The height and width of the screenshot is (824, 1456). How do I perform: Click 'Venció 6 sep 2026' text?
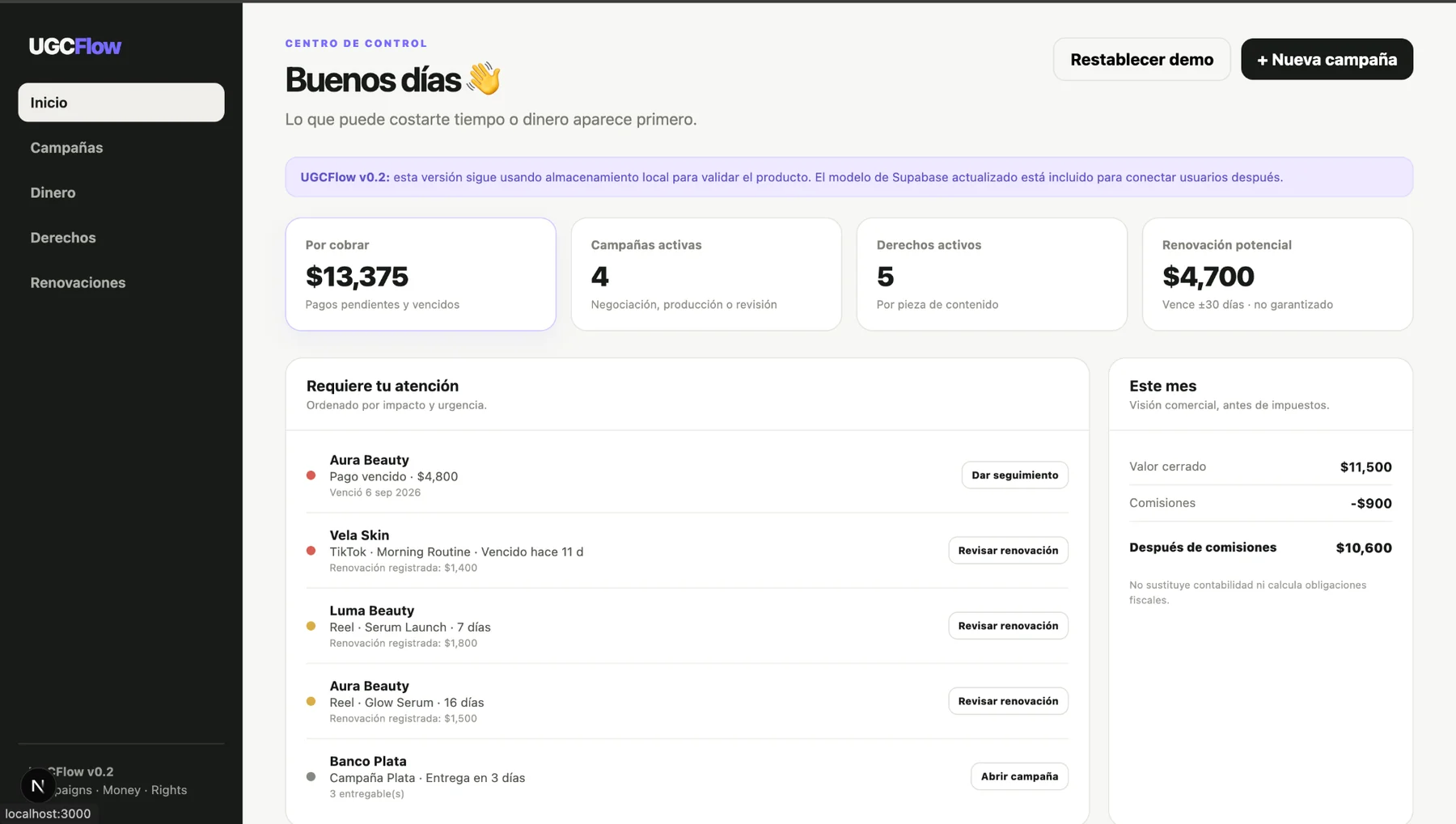coord(375,492)
